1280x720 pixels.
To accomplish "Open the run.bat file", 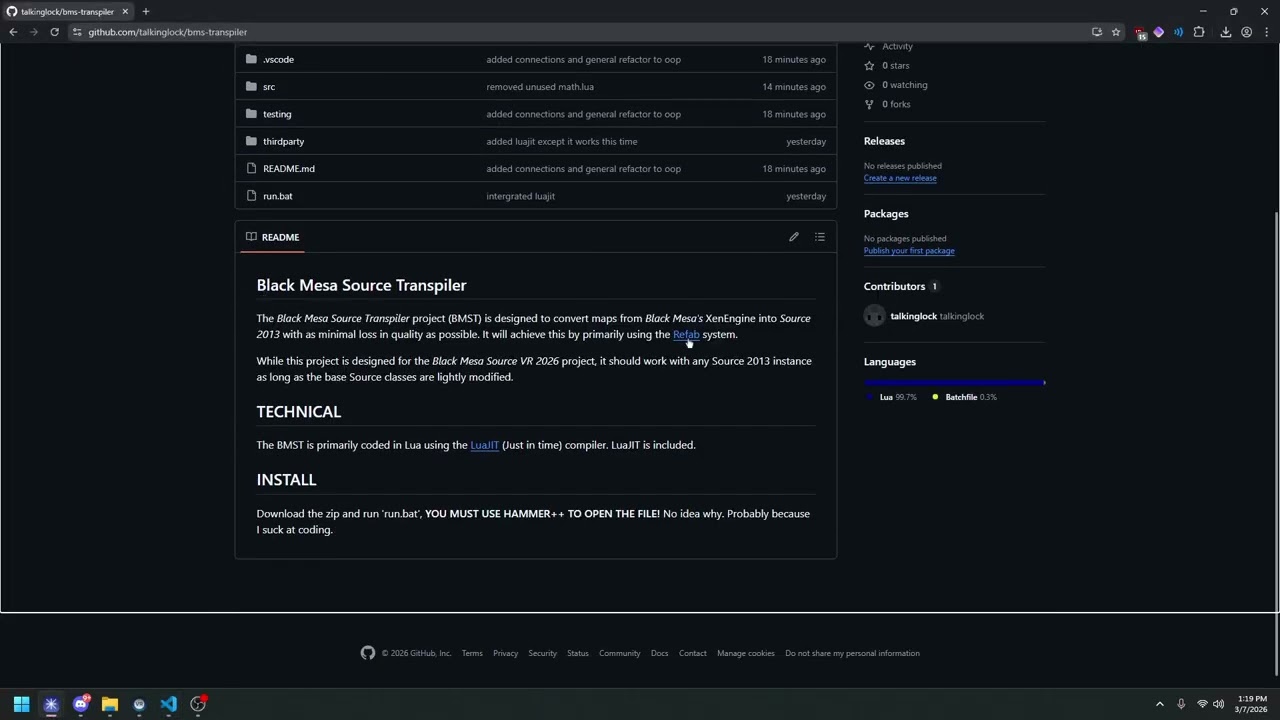I will 278,196.
